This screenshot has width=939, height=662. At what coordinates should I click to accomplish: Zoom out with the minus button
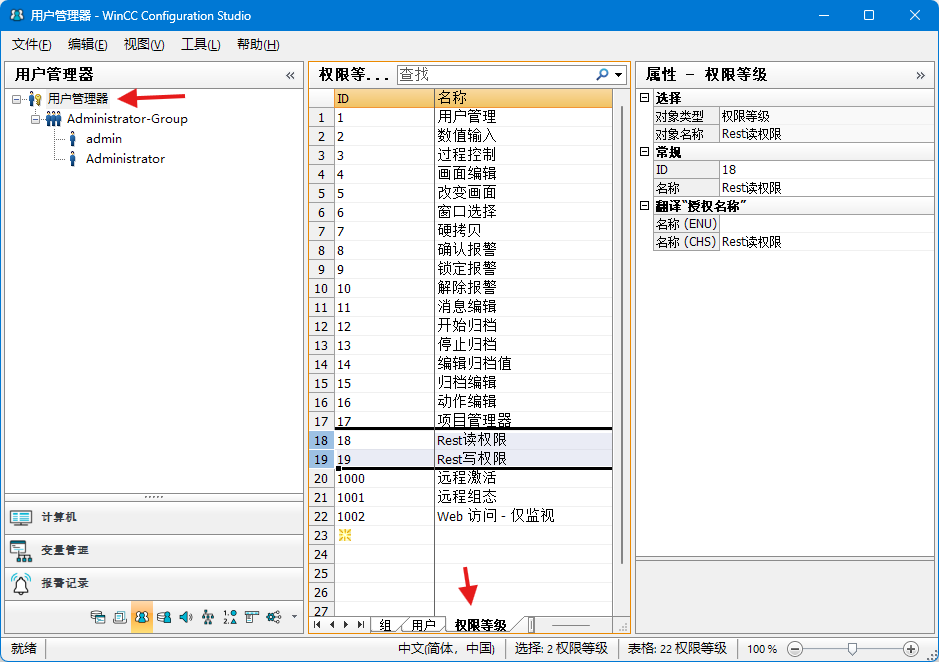coord(795,649)
